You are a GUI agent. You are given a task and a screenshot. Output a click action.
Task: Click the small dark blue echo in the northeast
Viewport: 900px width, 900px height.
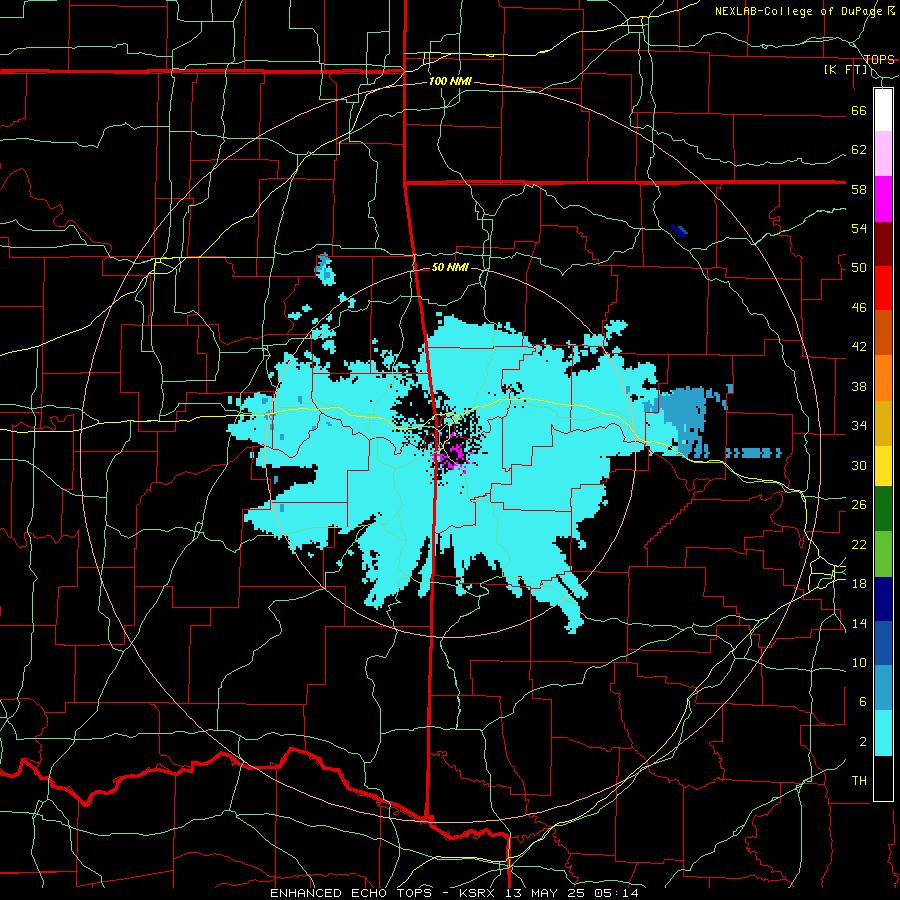(x=679, y=230)
